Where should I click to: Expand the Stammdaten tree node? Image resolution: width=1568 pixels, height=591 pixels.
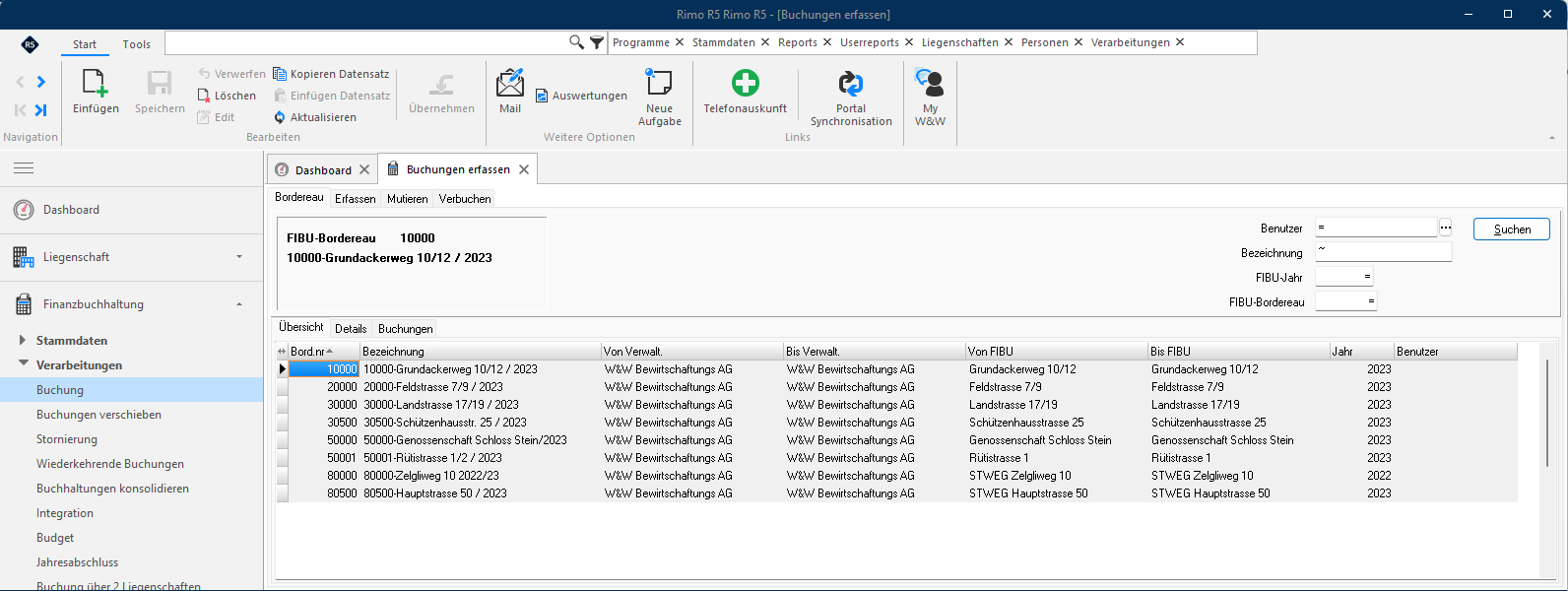tap(24, 340)
